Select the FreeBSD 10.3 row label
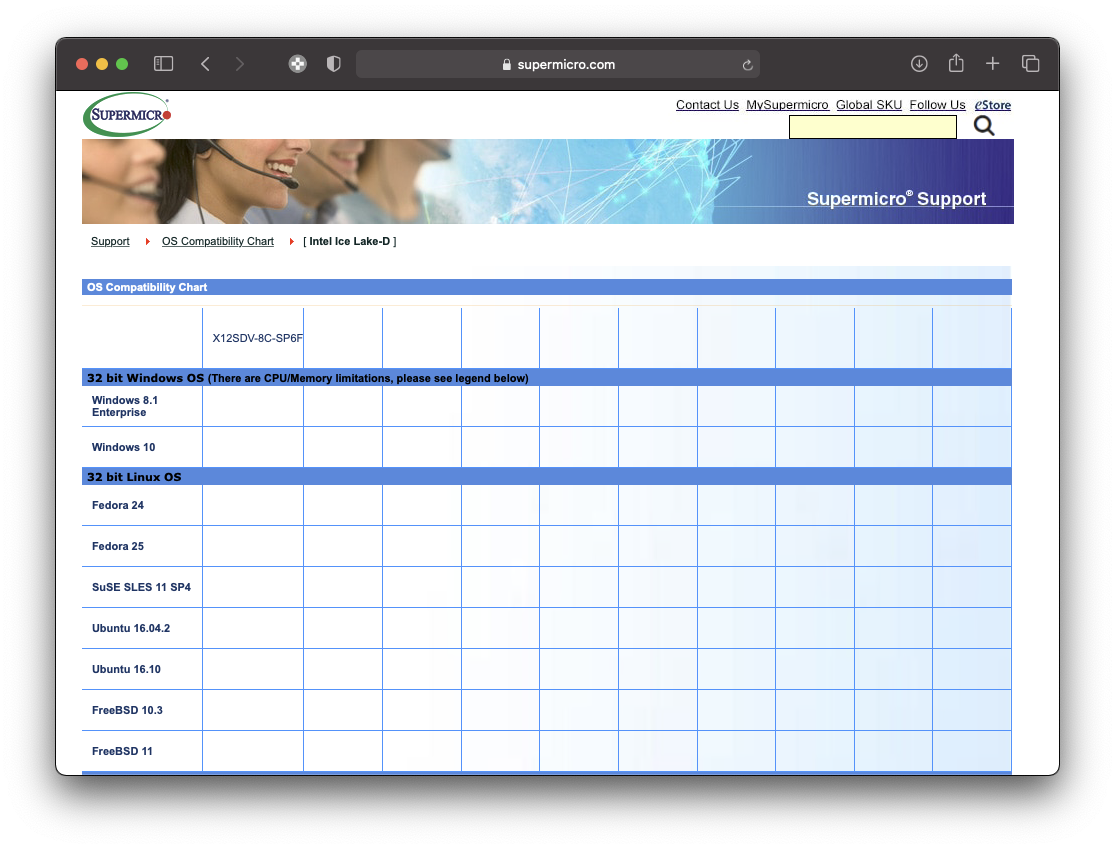This screenshot has height=849, width=1115. 127,710
